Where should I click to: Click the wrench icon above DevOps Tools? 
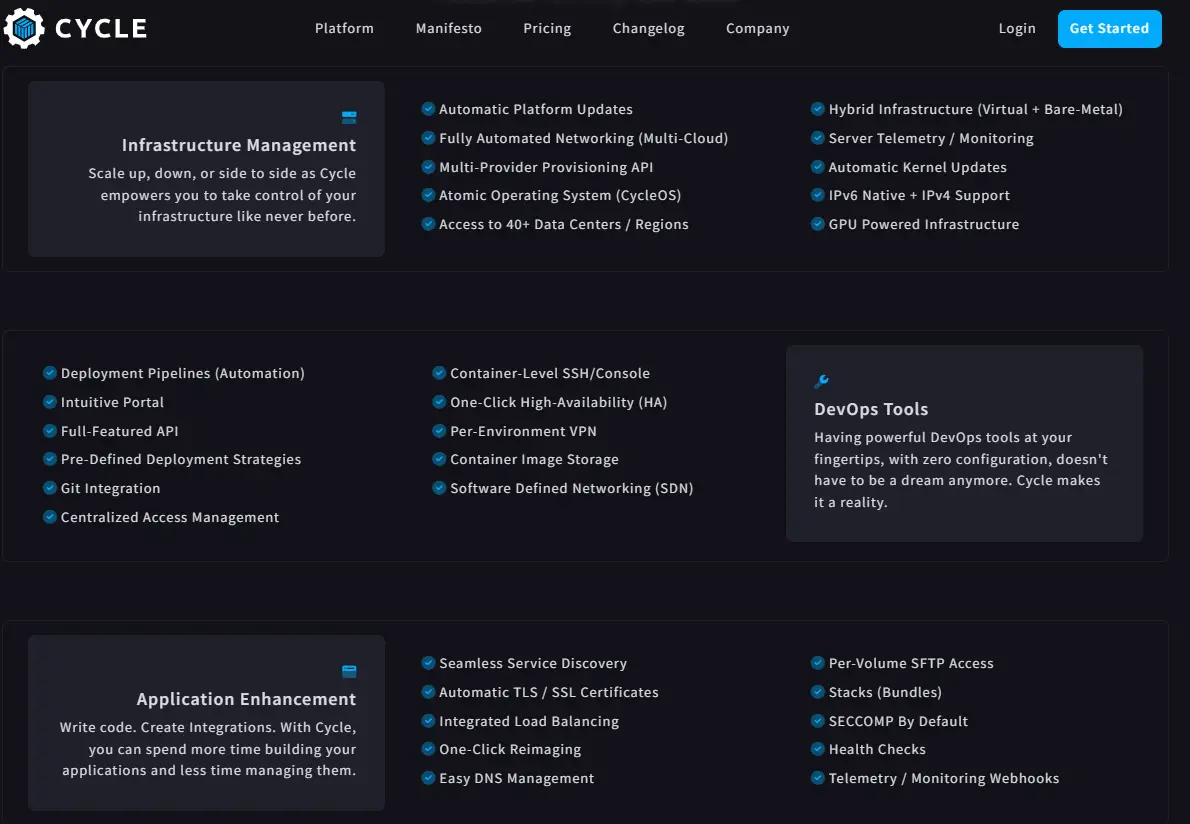(821, 381)
